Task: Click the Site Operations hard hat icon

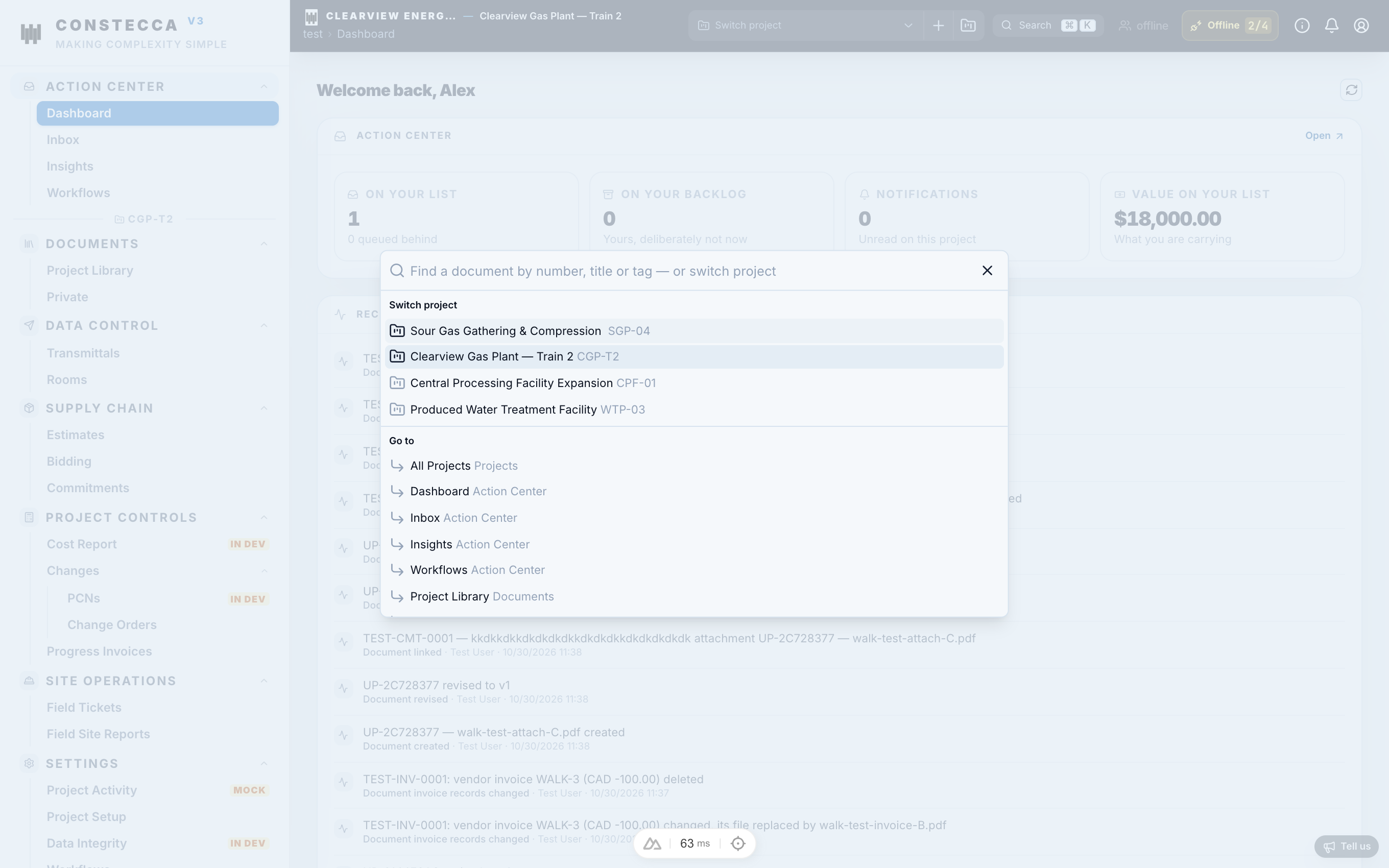Action: tap(29, 681)
